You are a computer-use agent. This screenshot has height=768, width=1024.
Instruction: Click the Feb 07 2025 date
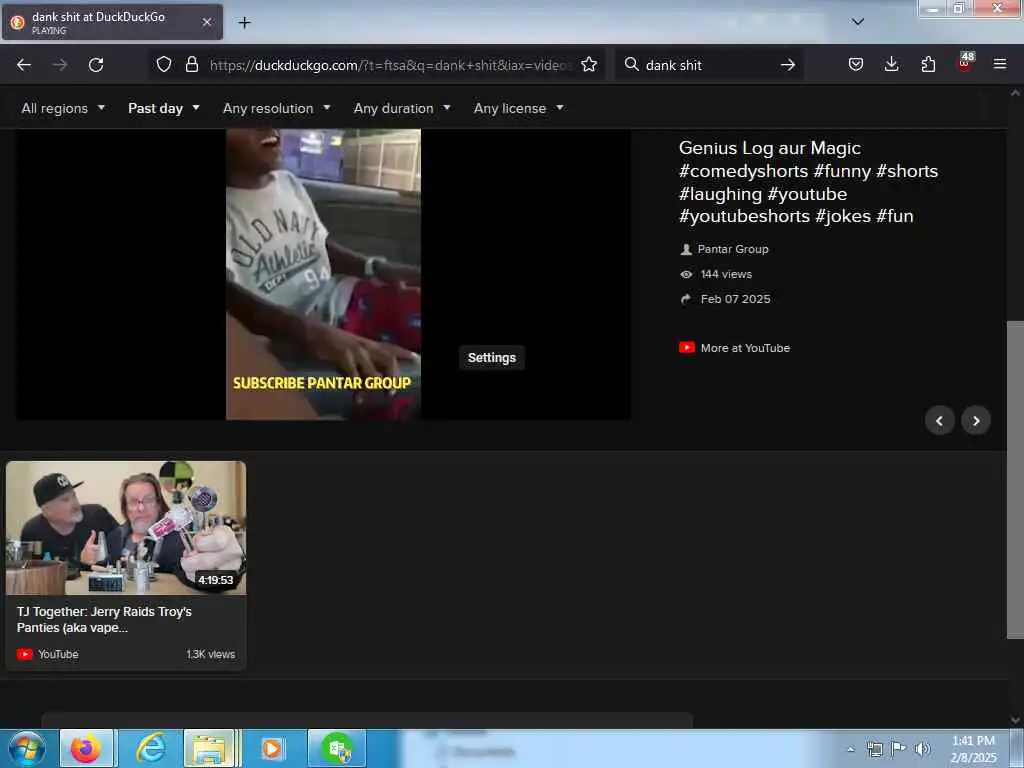coord(735,299)
